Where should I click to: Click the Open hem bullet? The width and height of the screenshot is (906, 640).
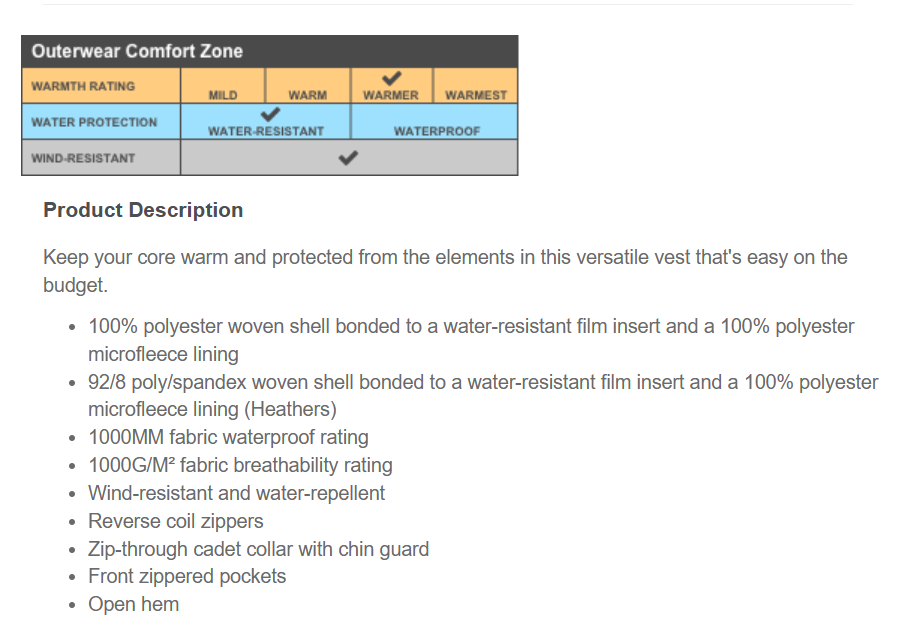[x=133, y=604]
